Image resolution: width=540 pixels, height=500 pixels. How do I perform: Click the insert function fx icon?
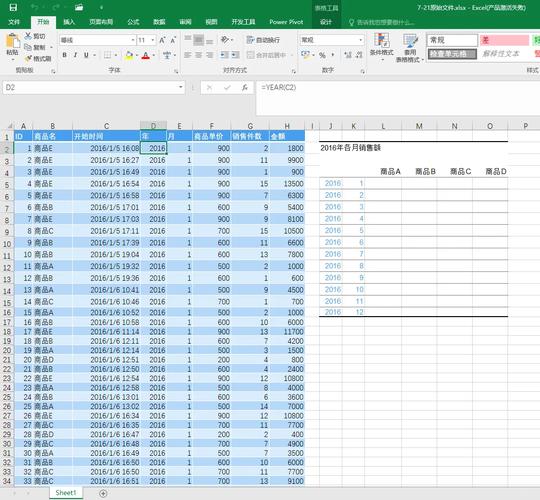[245, 87]
